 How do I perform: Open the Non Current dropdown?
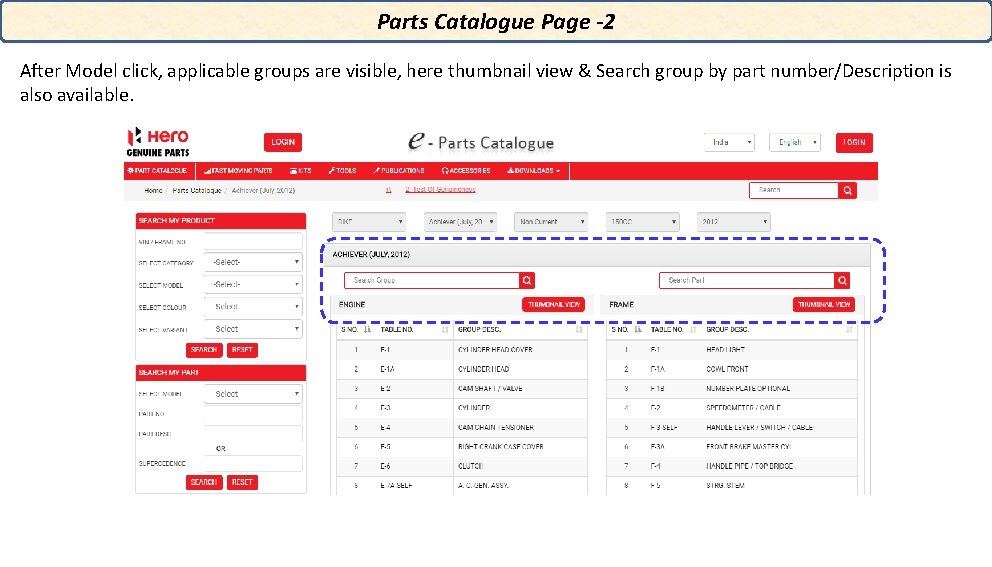551,222
